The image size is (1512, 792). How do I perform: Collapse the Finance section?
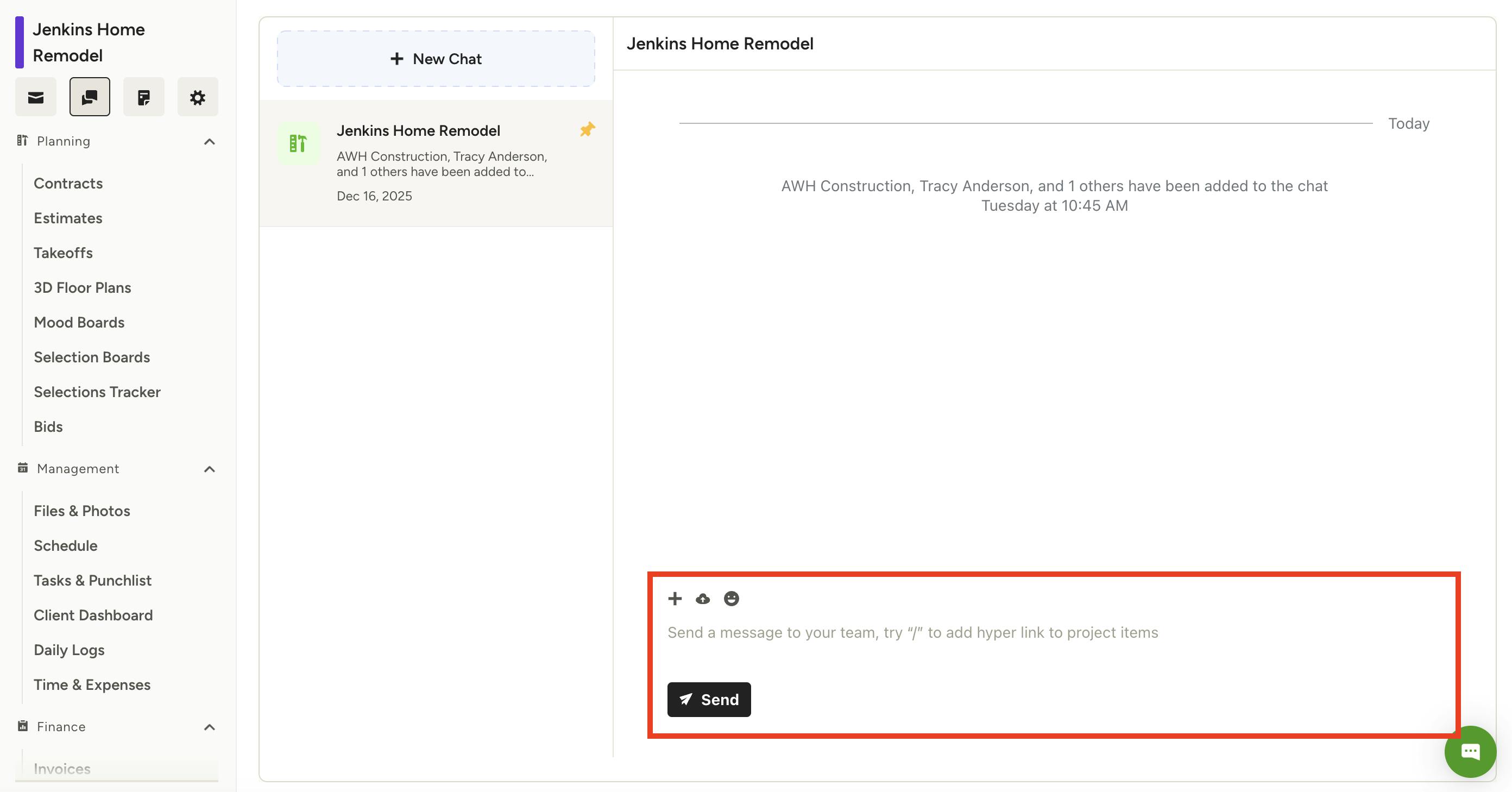tap(210, 727)
